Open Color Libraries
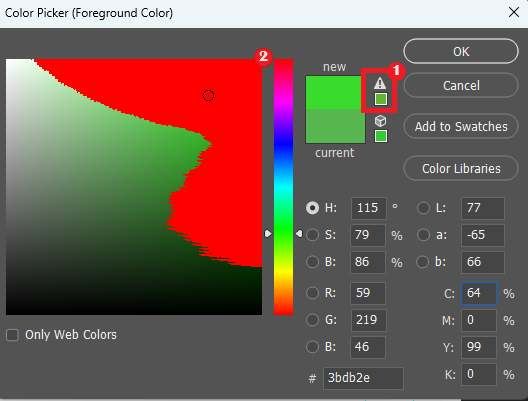This screenshot has height=401, width=528. (461, 168)
